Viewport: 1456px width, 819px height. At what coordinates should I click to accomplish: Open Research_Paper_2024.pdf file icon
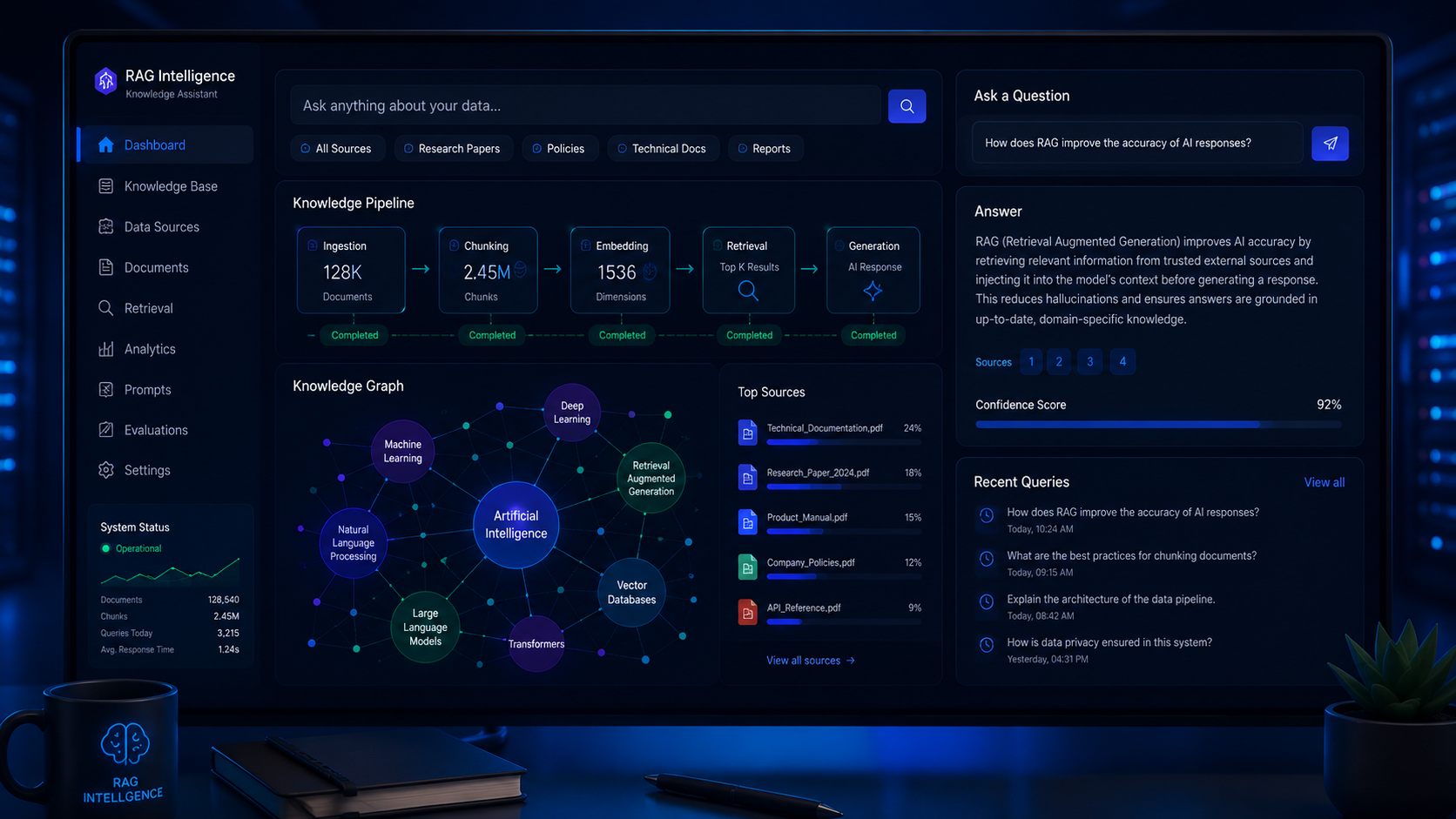[747, 477]
